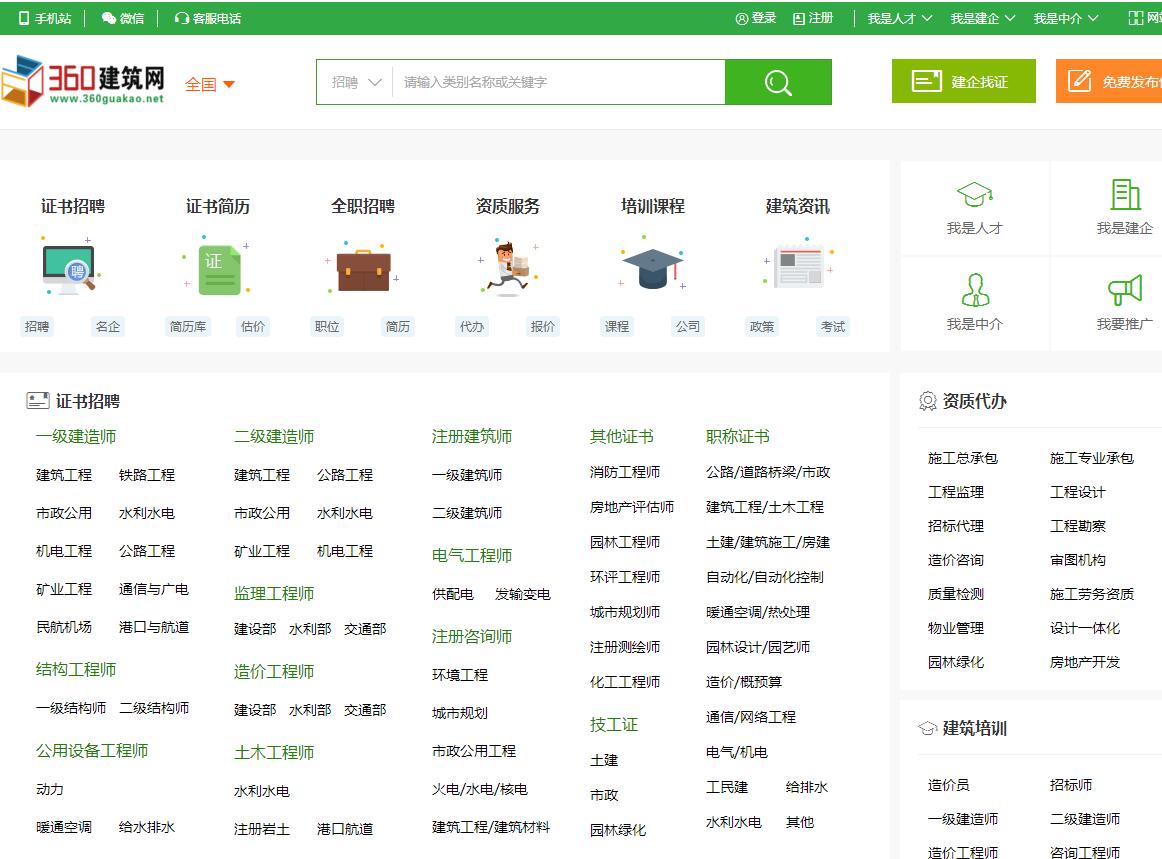Click 公路/道路桥梁/市政 under 职称证书
Image resolution: width=1162 pixels, height=859 pixels.
768,472
